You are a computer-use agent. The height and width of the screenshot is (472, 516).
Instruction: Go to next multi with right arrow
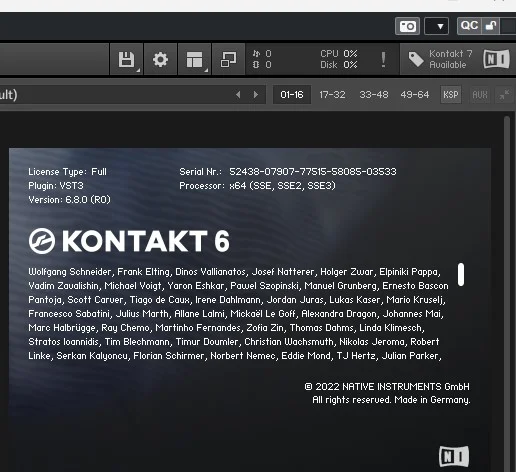[x=256, y=95]
